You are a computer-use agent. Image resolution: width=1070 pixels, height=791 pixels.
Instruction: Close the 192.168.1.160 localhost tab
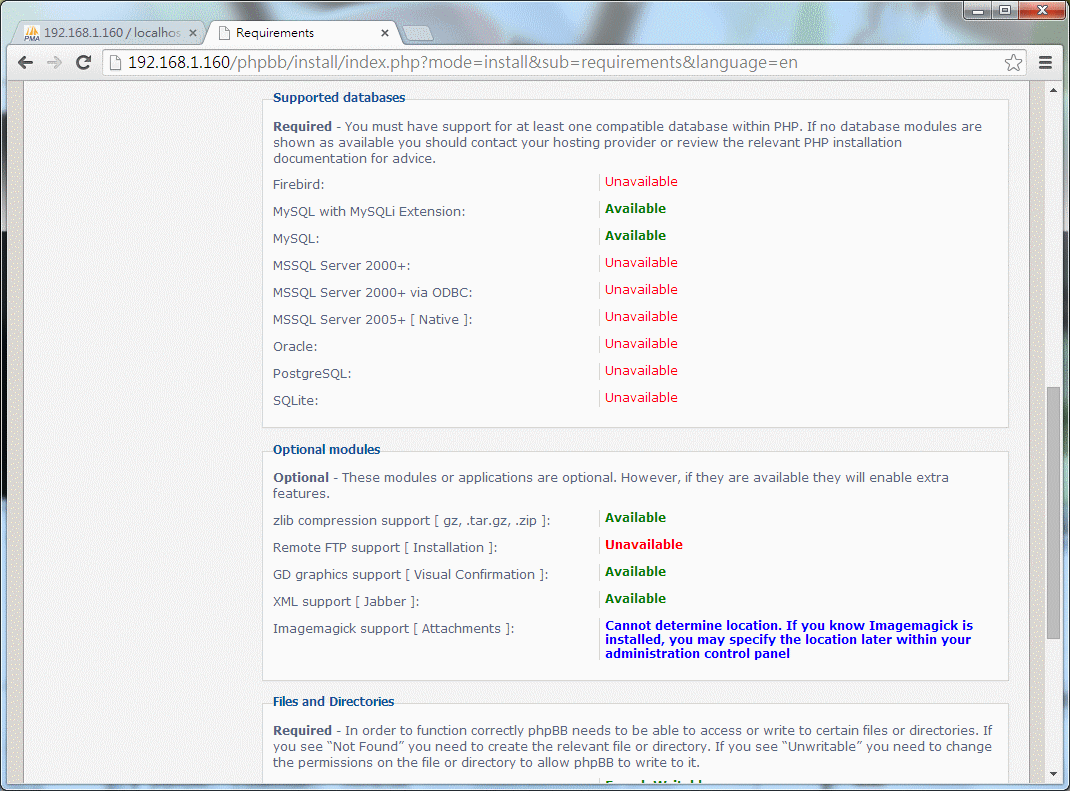click(x=192, y=33)
